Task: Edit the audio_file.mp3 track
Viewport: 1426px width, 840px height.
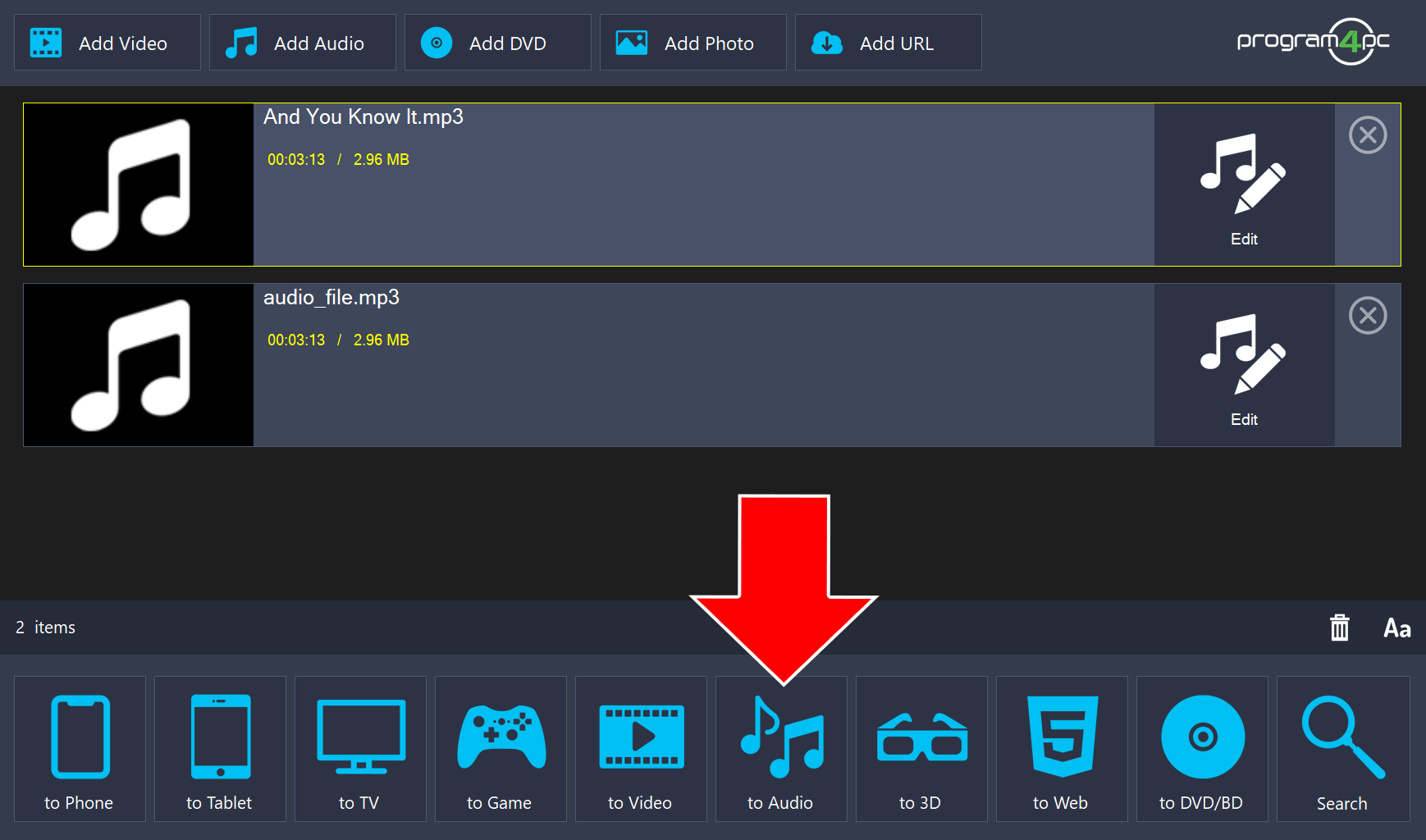Action: click(1245, 365)
